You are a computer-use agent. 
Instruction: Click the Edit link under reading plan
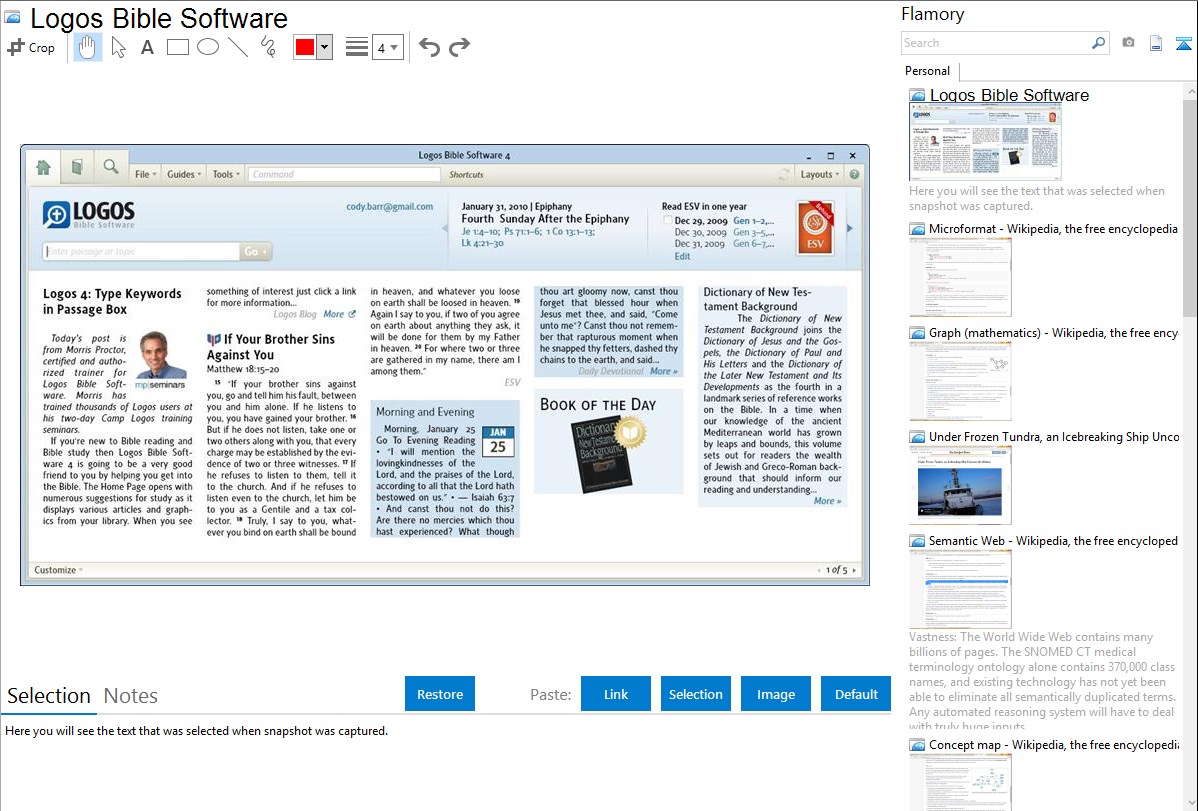coord(682,256)
